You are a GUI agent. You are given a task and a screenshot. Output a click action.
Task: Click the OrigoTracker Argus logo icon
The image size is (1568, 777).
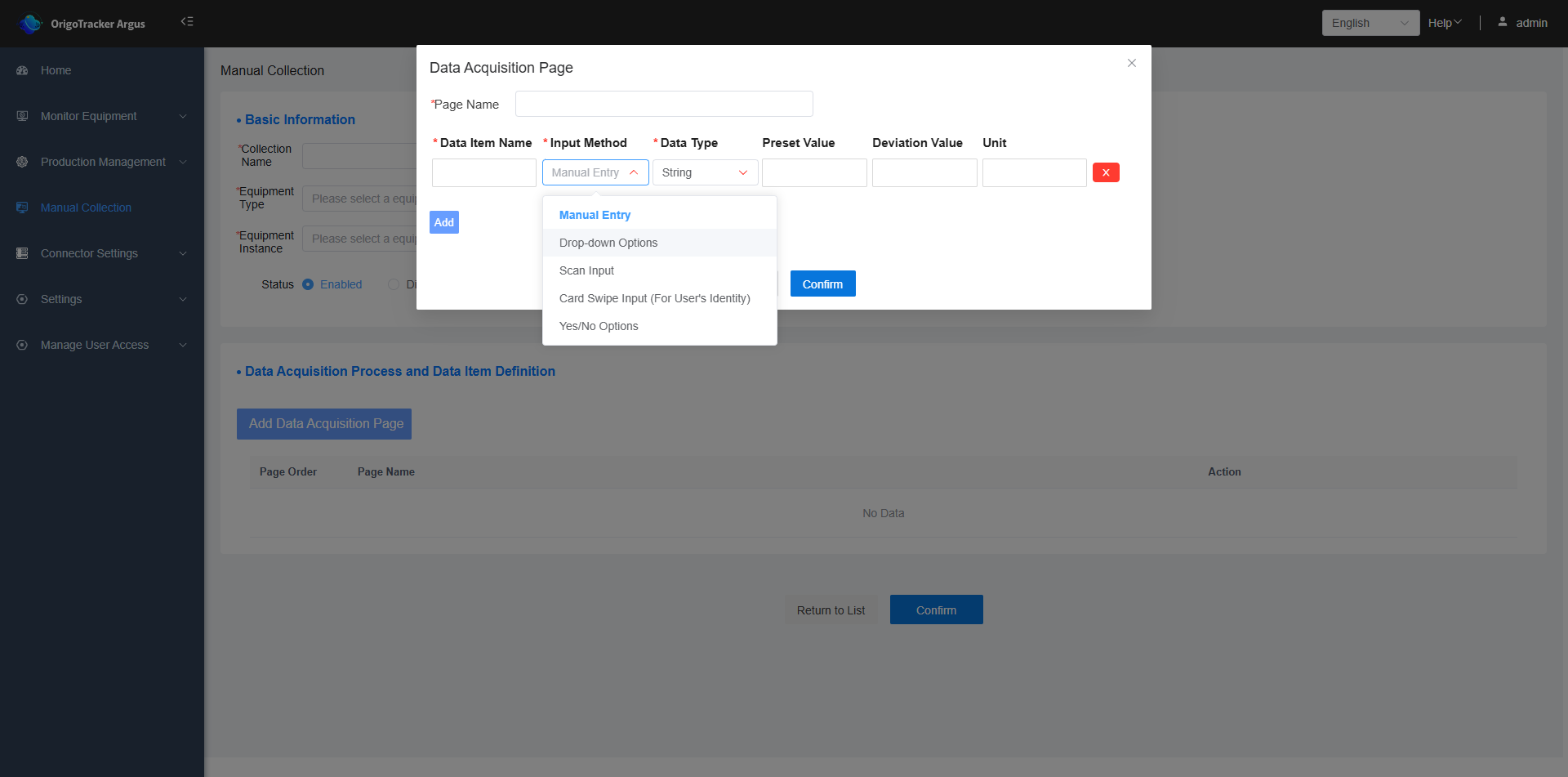point(31,24)
